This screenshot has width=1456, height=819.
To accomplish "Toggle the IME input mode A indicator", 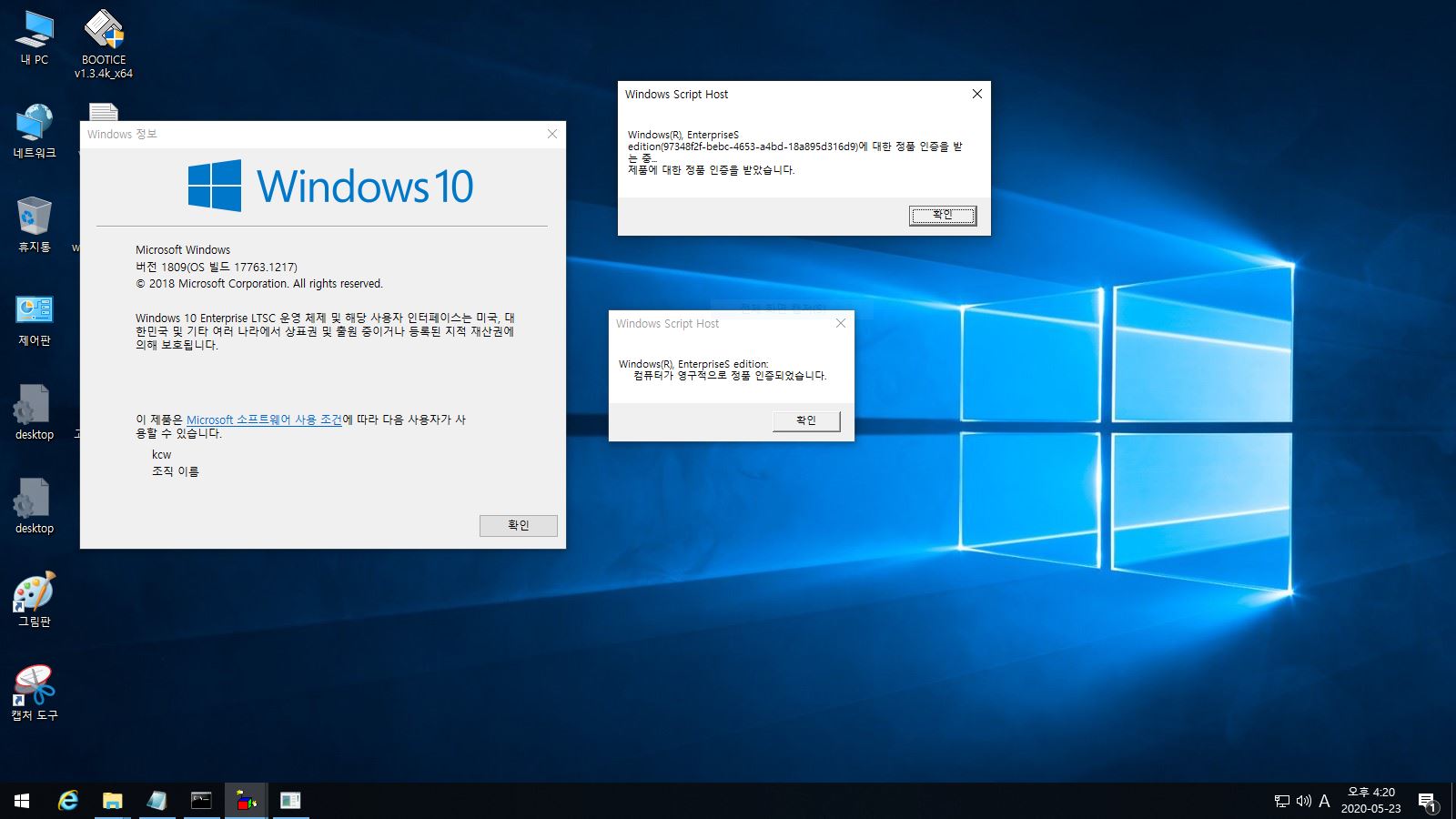I will (x=1324, y=801).
